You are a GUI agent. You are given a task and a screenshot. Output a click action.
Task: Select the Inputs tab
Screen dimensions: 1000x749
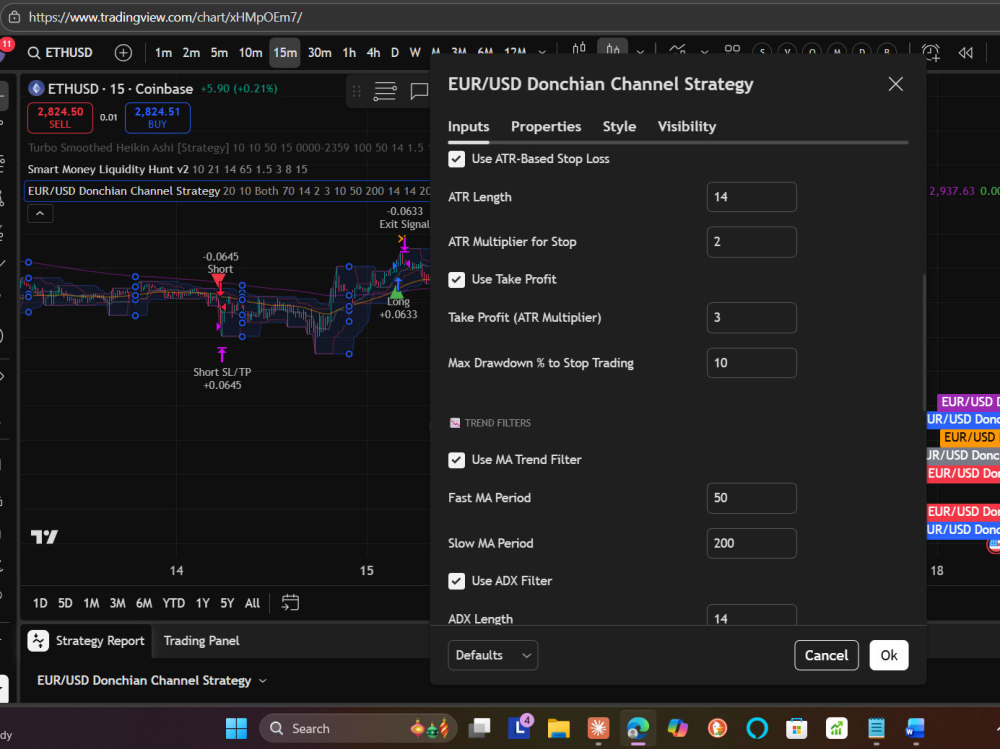468,126
